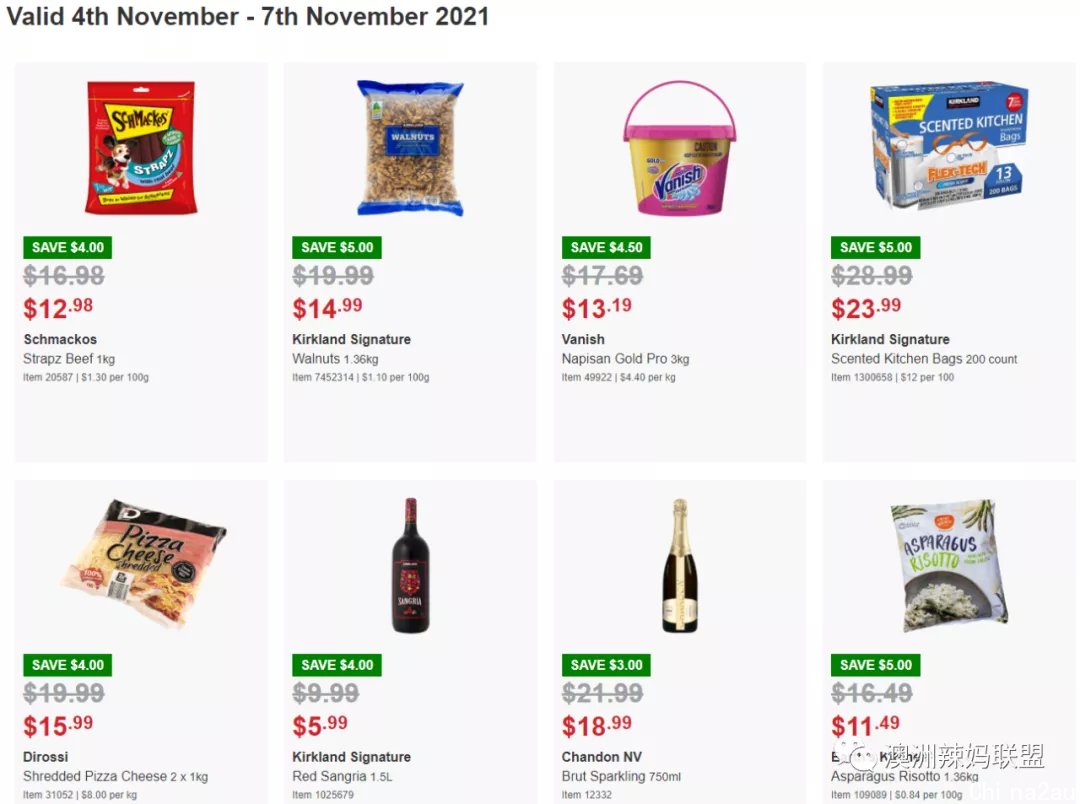Click the Kirkland Walnuts bag image

(x=411, y=147)
